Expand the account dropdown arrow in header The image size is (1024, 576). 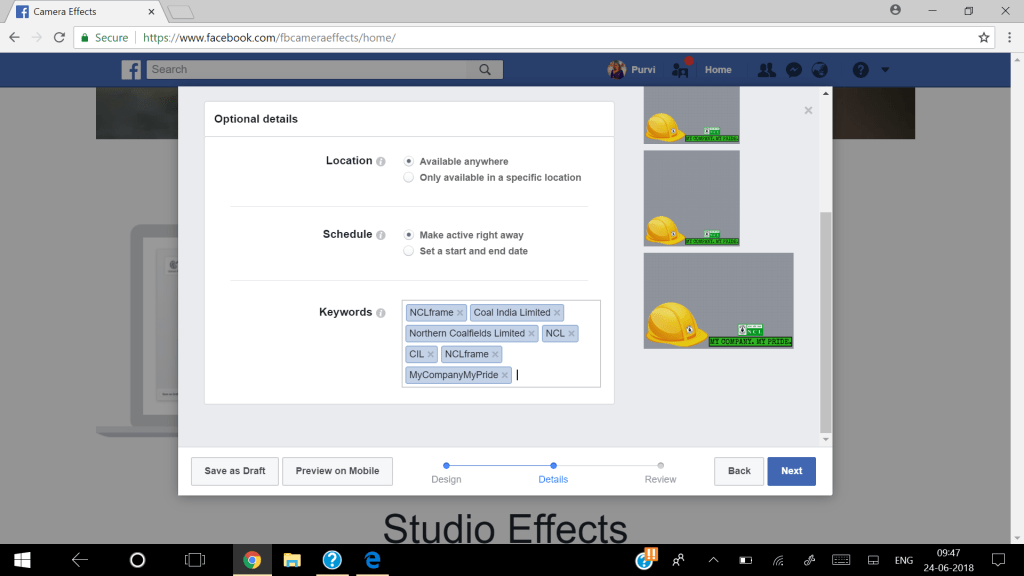(885, 70)
